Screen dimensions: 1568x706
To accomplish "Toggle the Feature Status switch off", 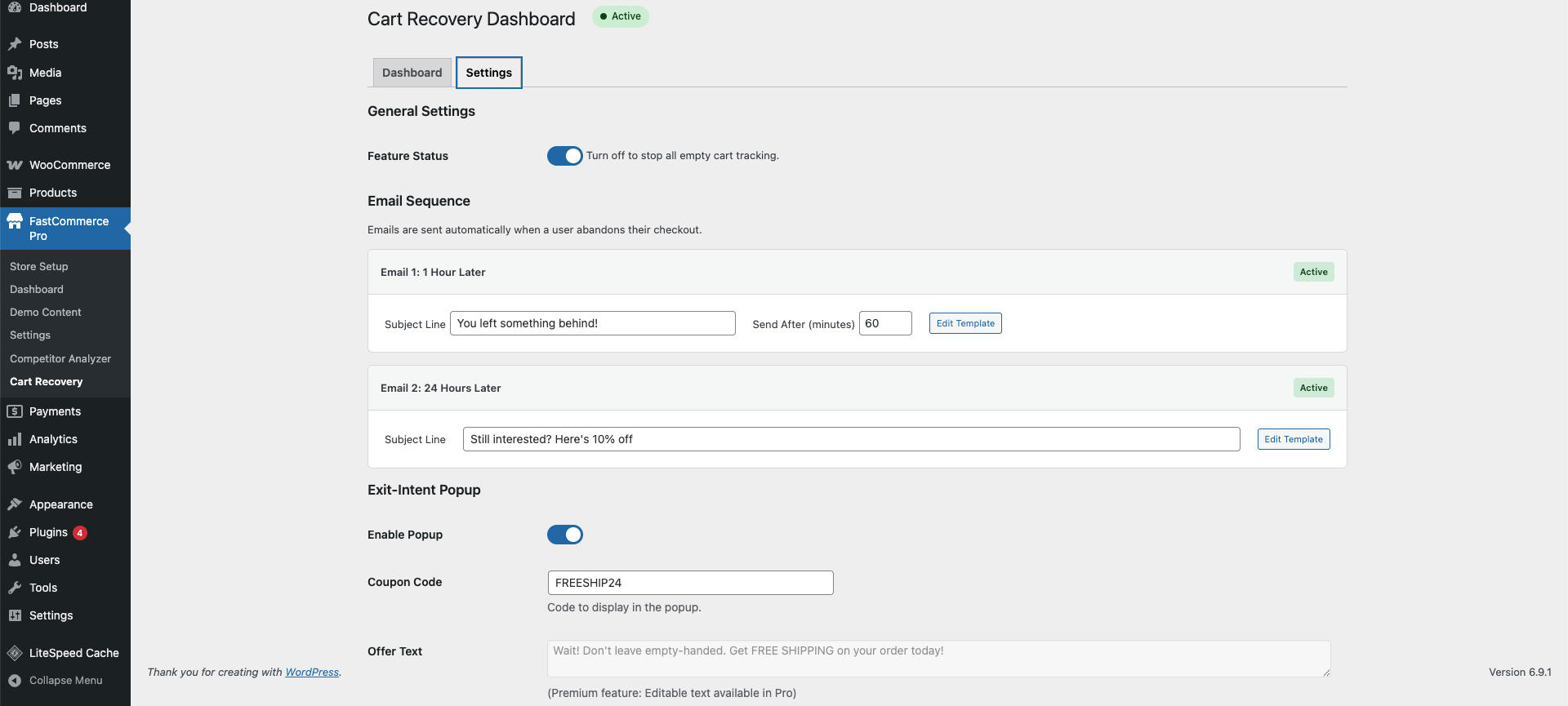I will 565,156.
